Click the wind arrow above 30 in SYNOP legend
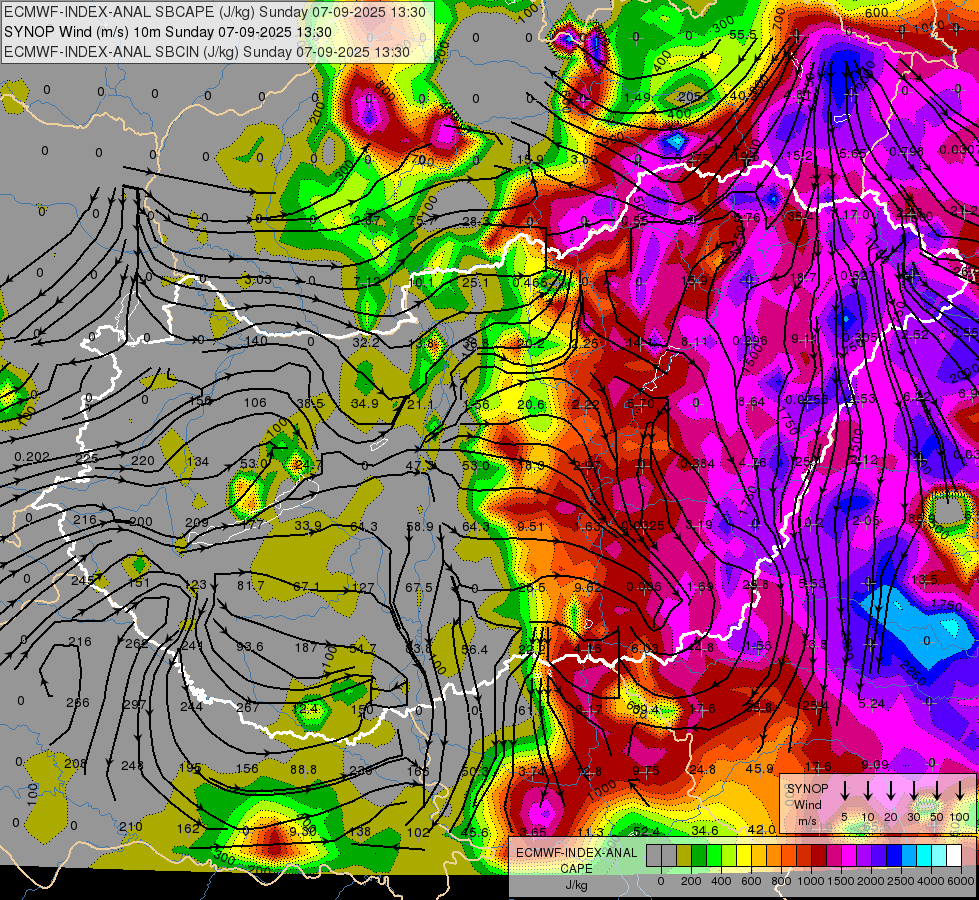 pyautogui.click(x=914, y=792)
